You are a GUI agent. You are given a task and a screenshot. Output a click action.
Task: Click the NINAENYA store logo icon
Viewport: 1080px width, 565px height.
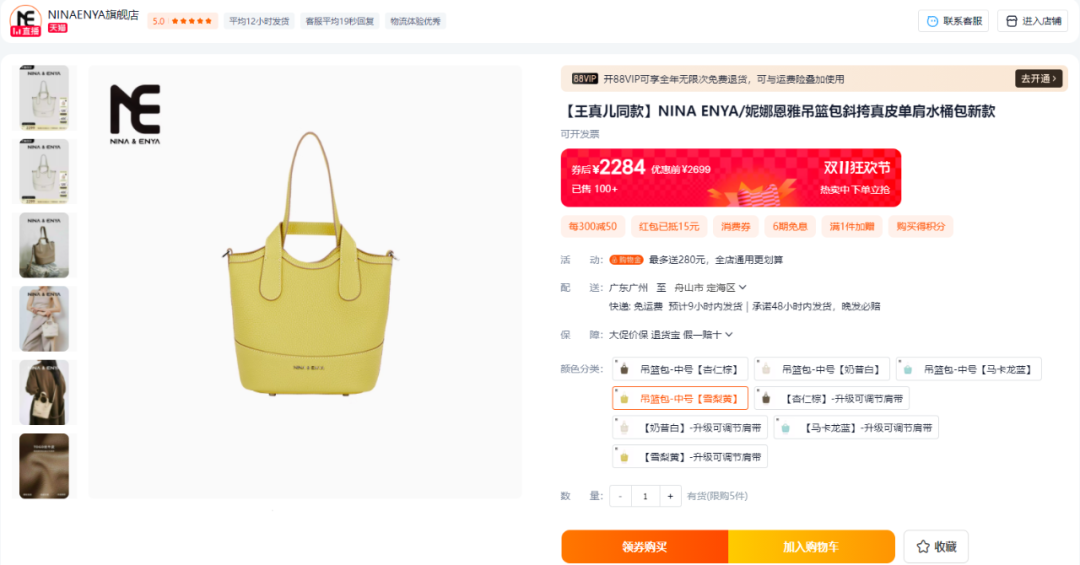[x=25, y=21]
